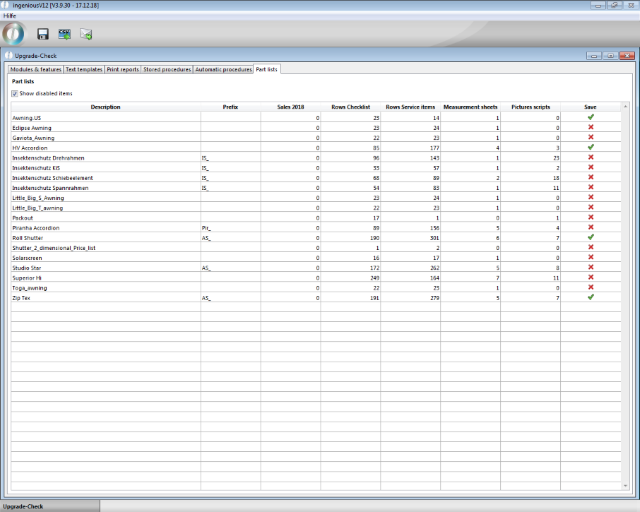The image size is (640, 512).
Task: Switch to Text templates tab
Action: (x=84, y=69)
